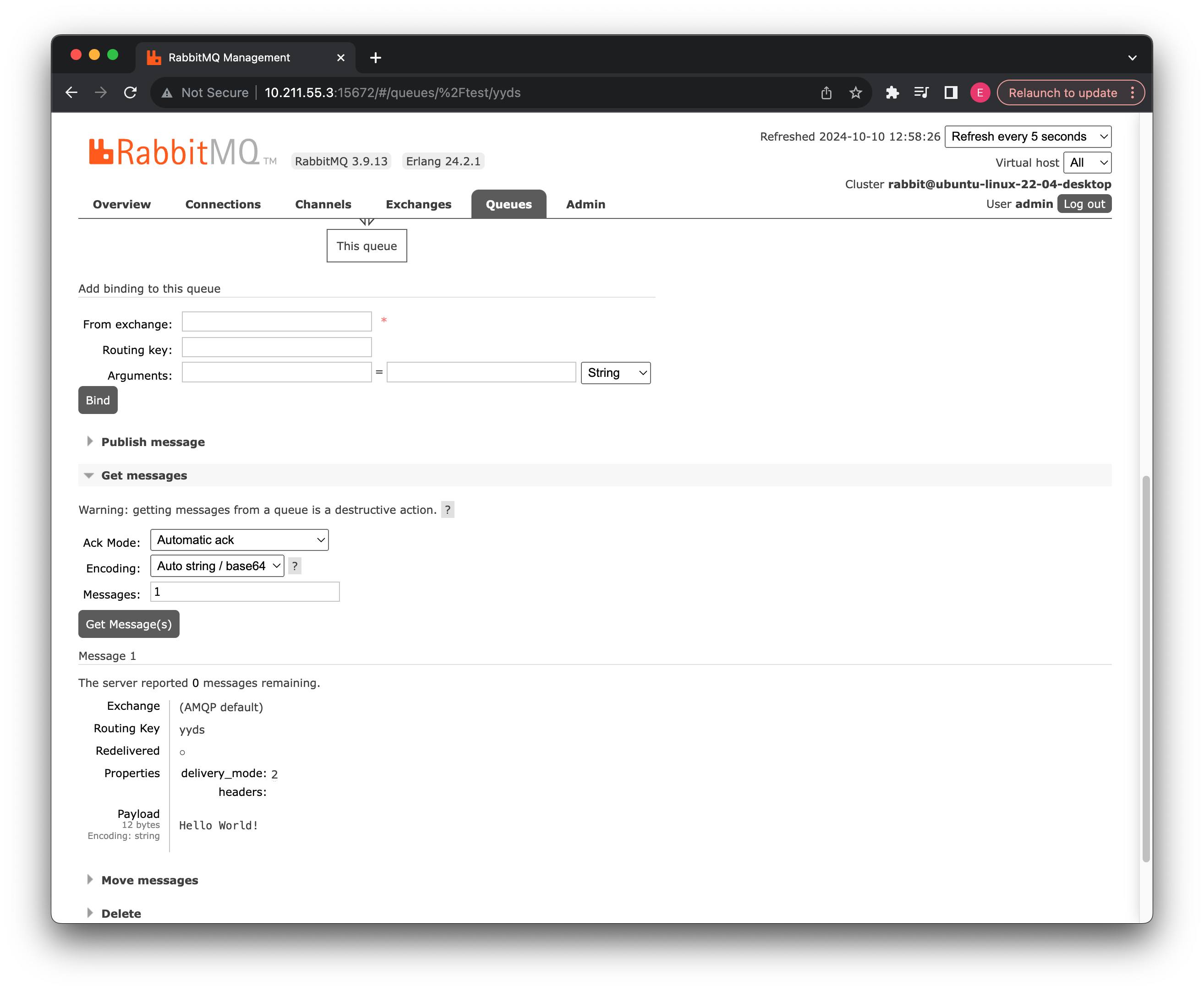Click the From exchange input field
Viewport: 1204px width, 991px height.
pos(276,321)
